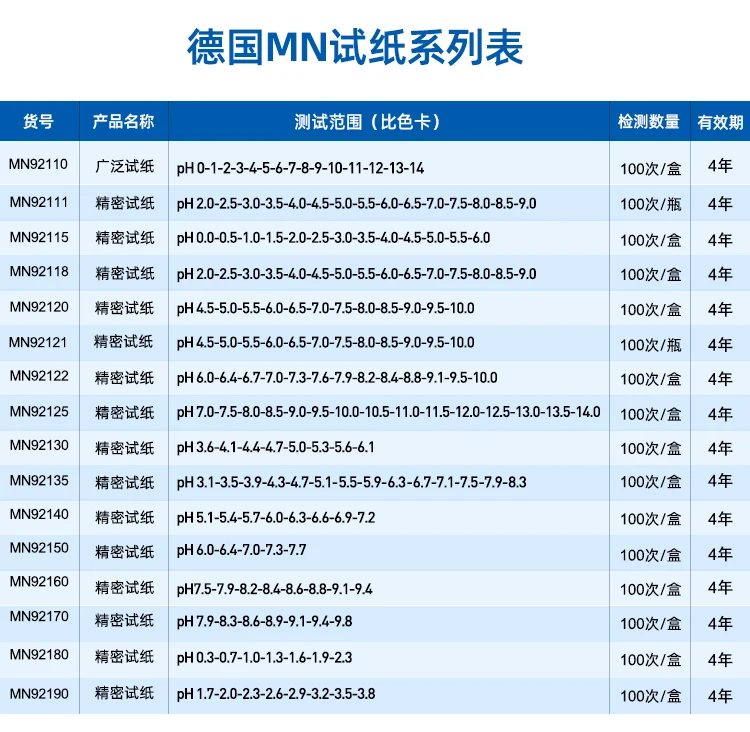Click product number MN92190
Image resolution: width=750 pixels, height=732 pixels.
pyautogui.click(x=39, y=693)
